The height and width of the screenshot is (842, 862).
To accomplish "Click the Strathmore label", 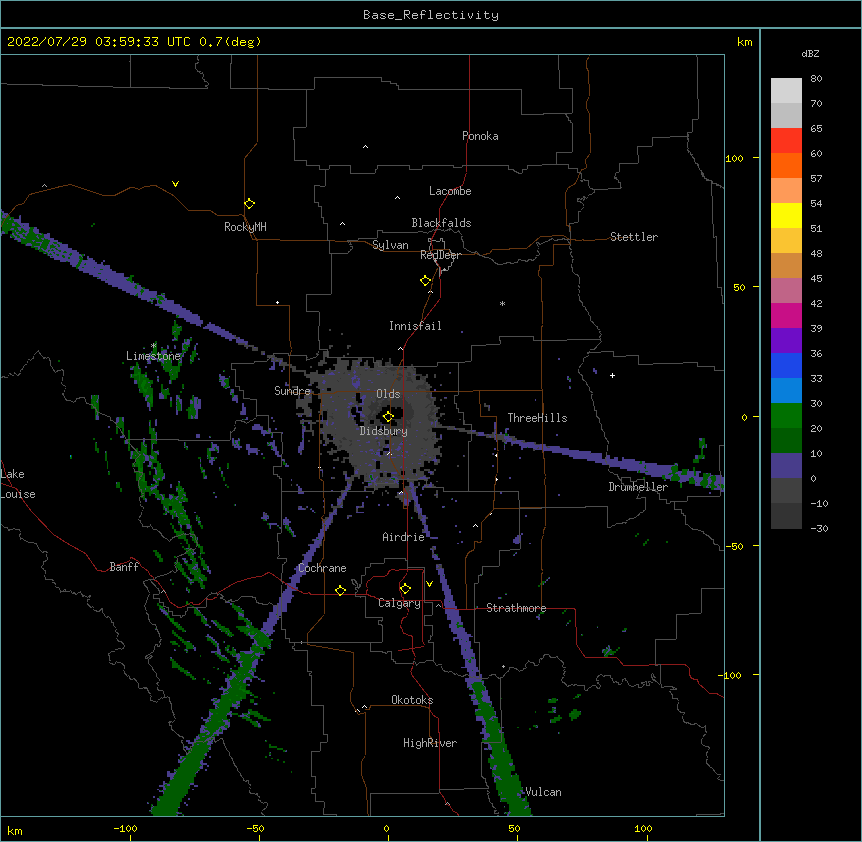I will pos(516,608).
